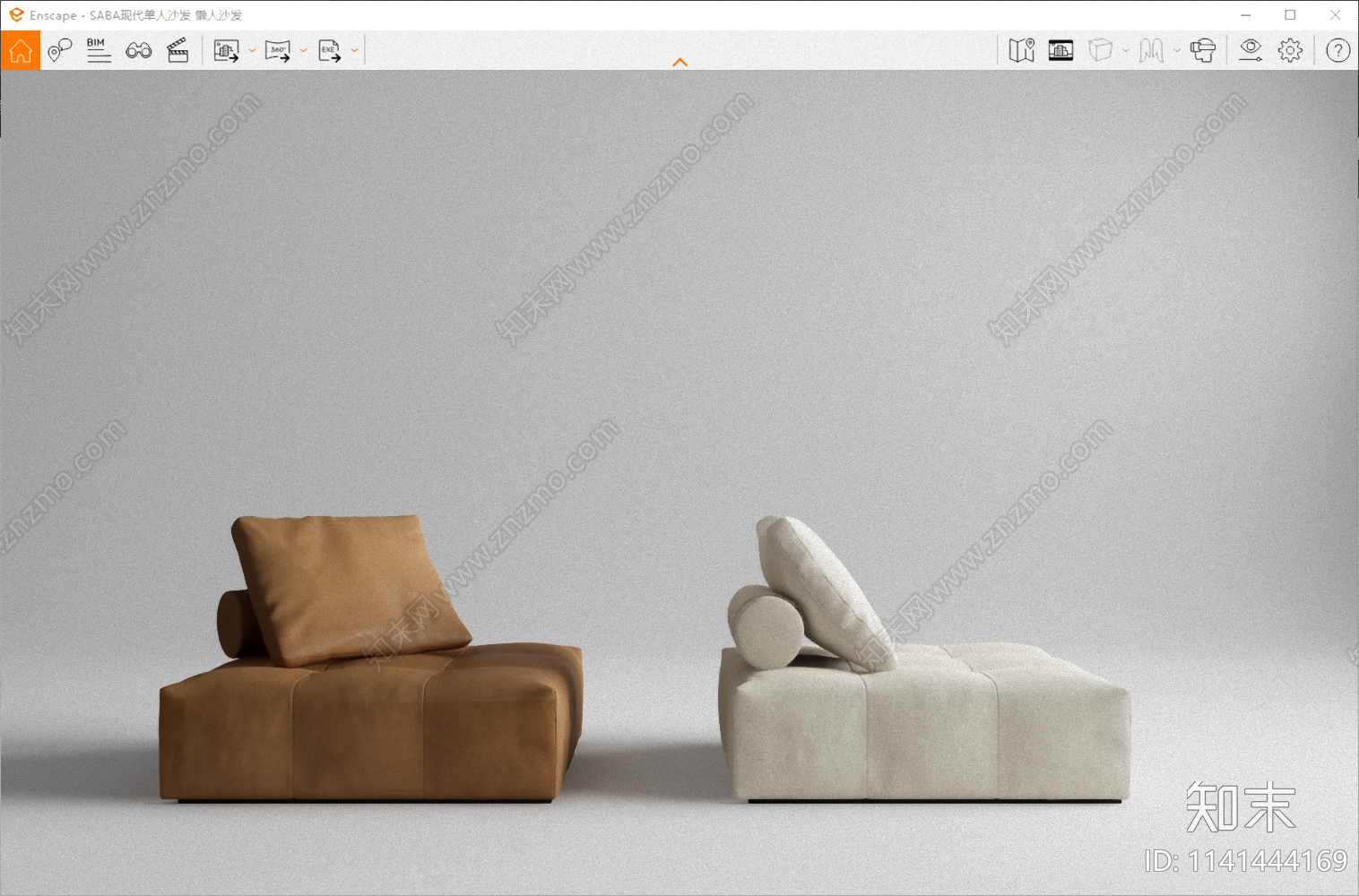Open the BIM info panel
Image resolution: width=1359 pixels, height=896 pixels.
click(99, 51)
